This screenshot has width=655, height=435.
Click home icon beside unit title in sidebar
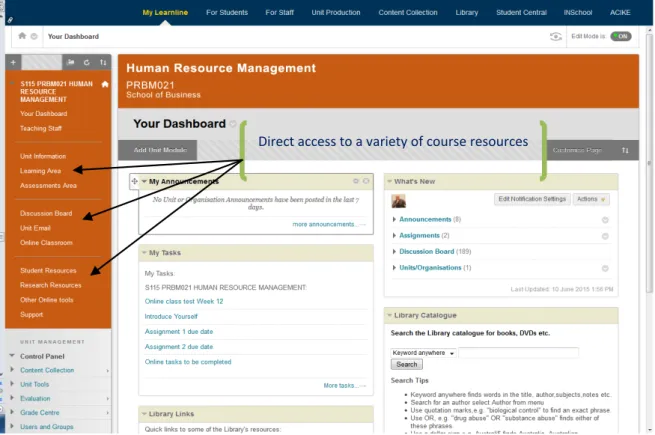[x=105, y=84]
